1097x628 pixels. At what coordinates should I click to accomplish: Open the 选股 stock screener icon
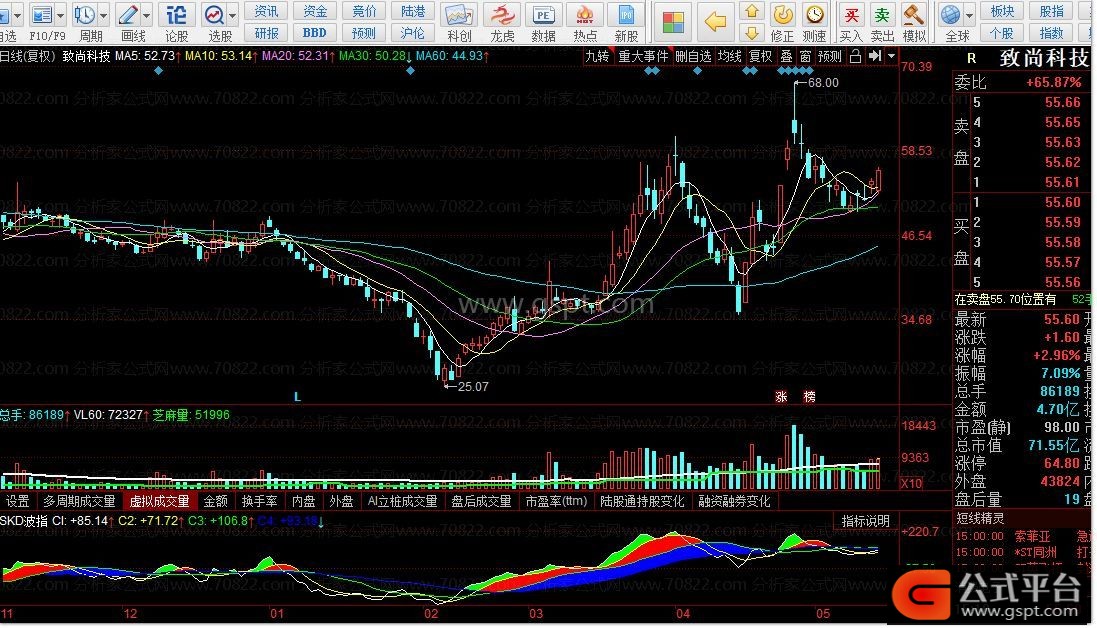(214, 14)
